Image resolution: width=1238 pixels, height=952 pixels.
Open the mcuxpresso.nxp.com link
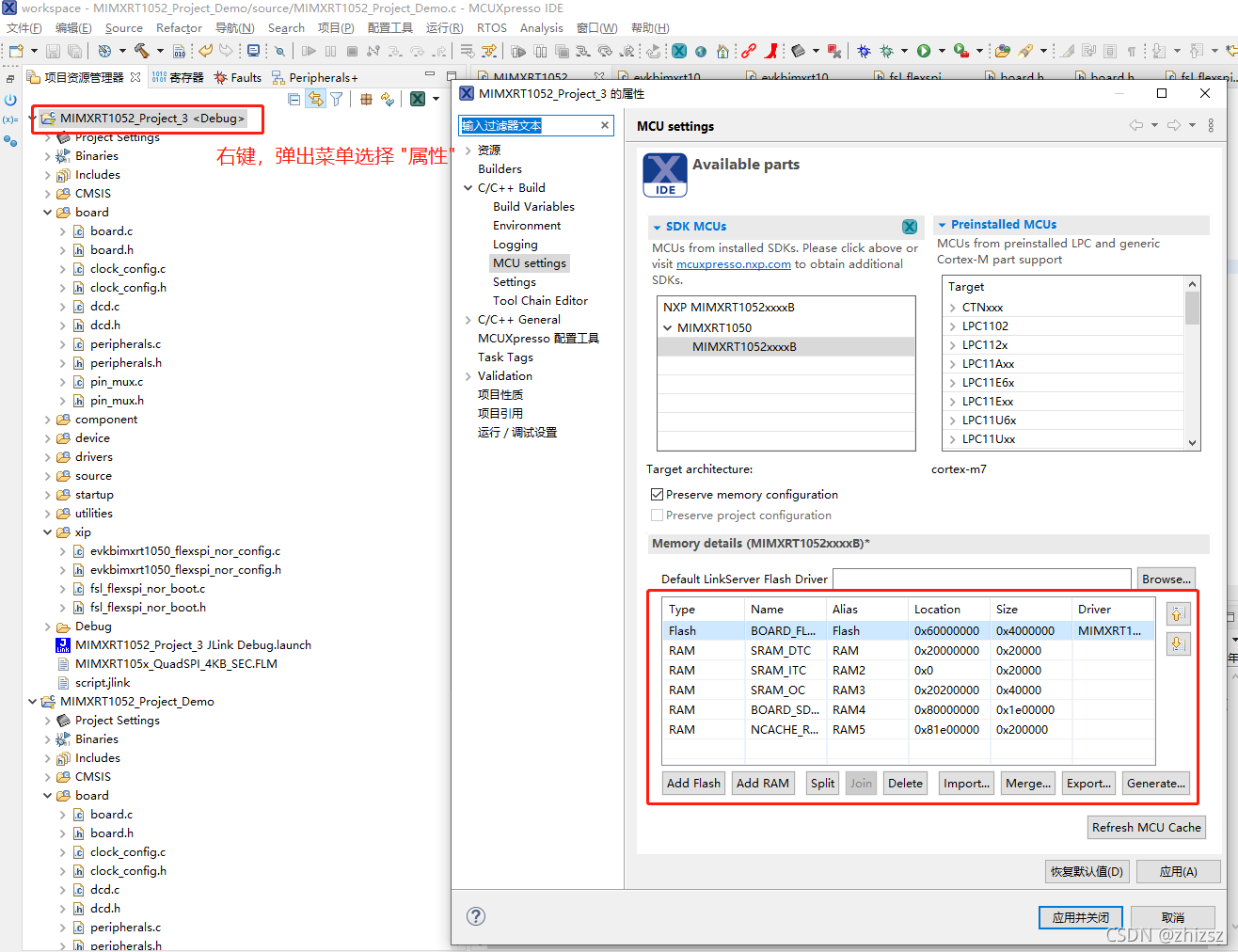click(734, 264)
